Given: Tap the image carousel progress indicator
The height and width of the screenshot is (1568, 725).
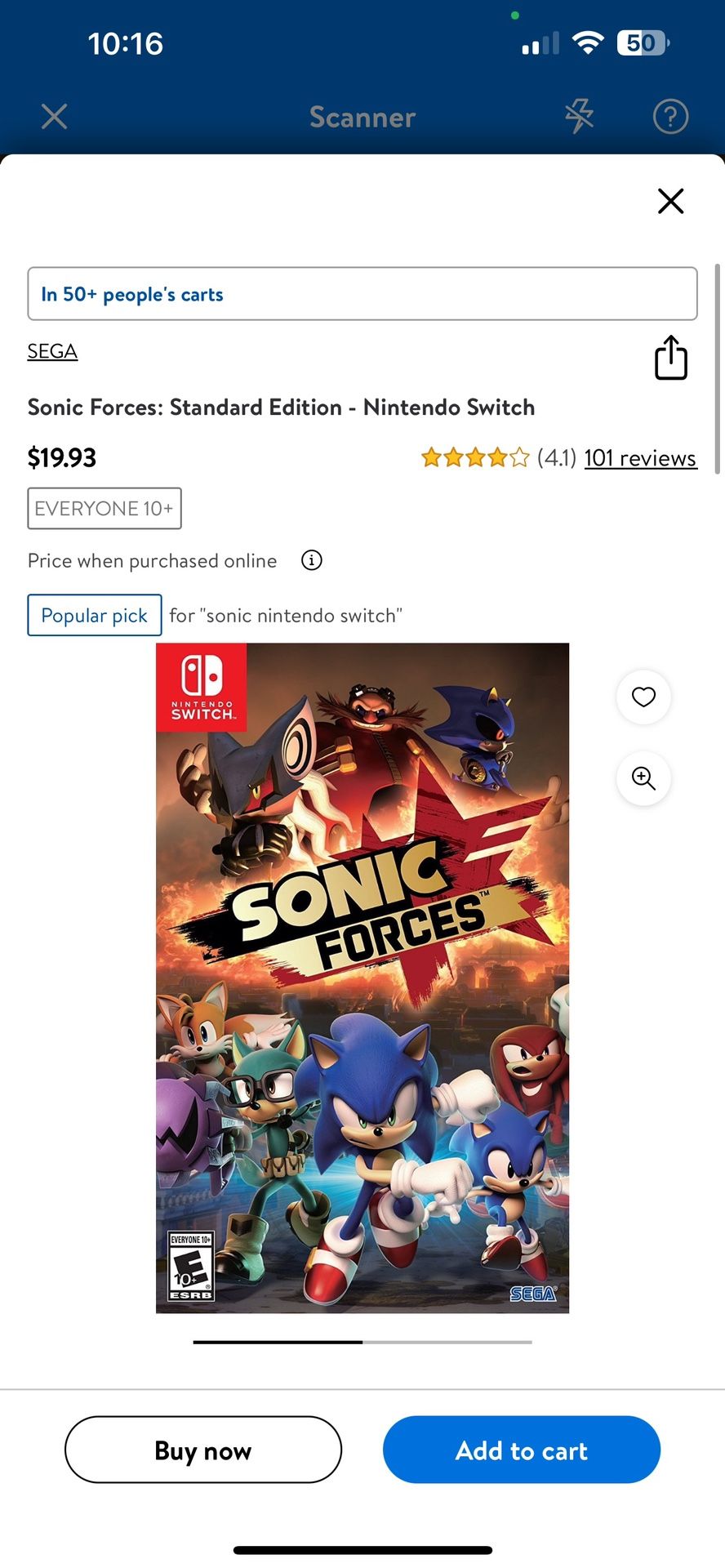Looking at the screenshot, I should click(x=362, y=1342).
